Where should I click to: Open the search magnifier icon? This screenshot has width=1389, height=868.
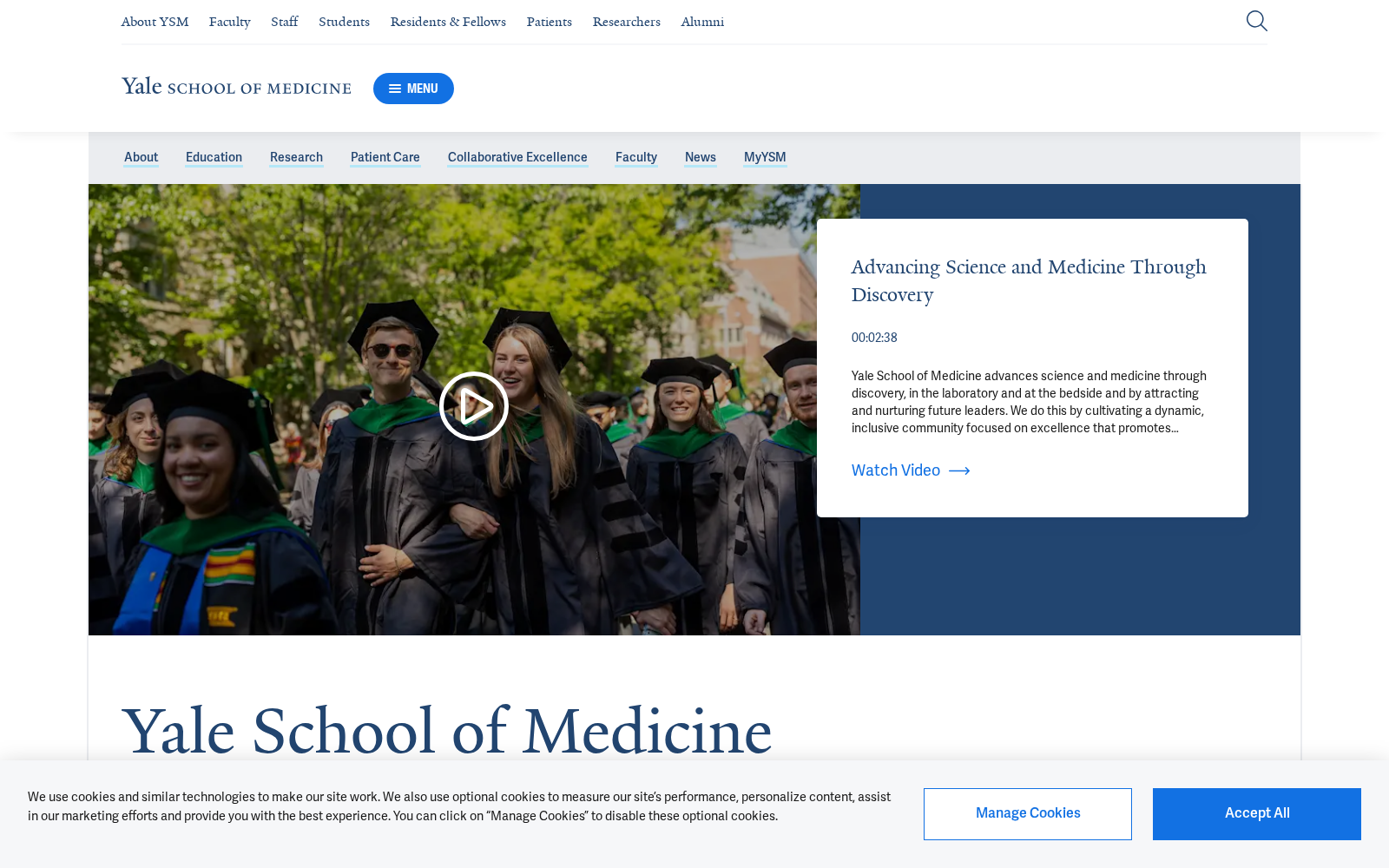point(1256,21)
